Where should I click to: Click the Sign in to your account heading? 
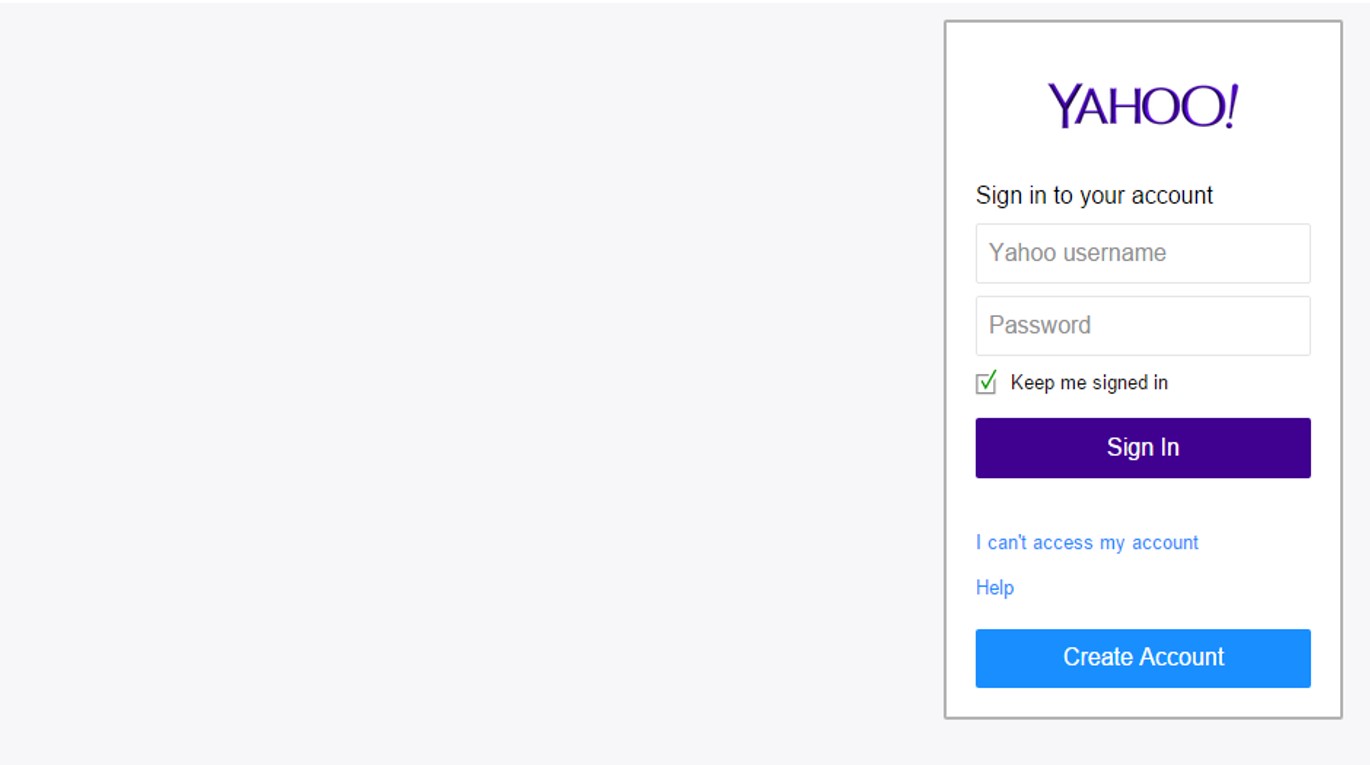tap(1094, 194)
